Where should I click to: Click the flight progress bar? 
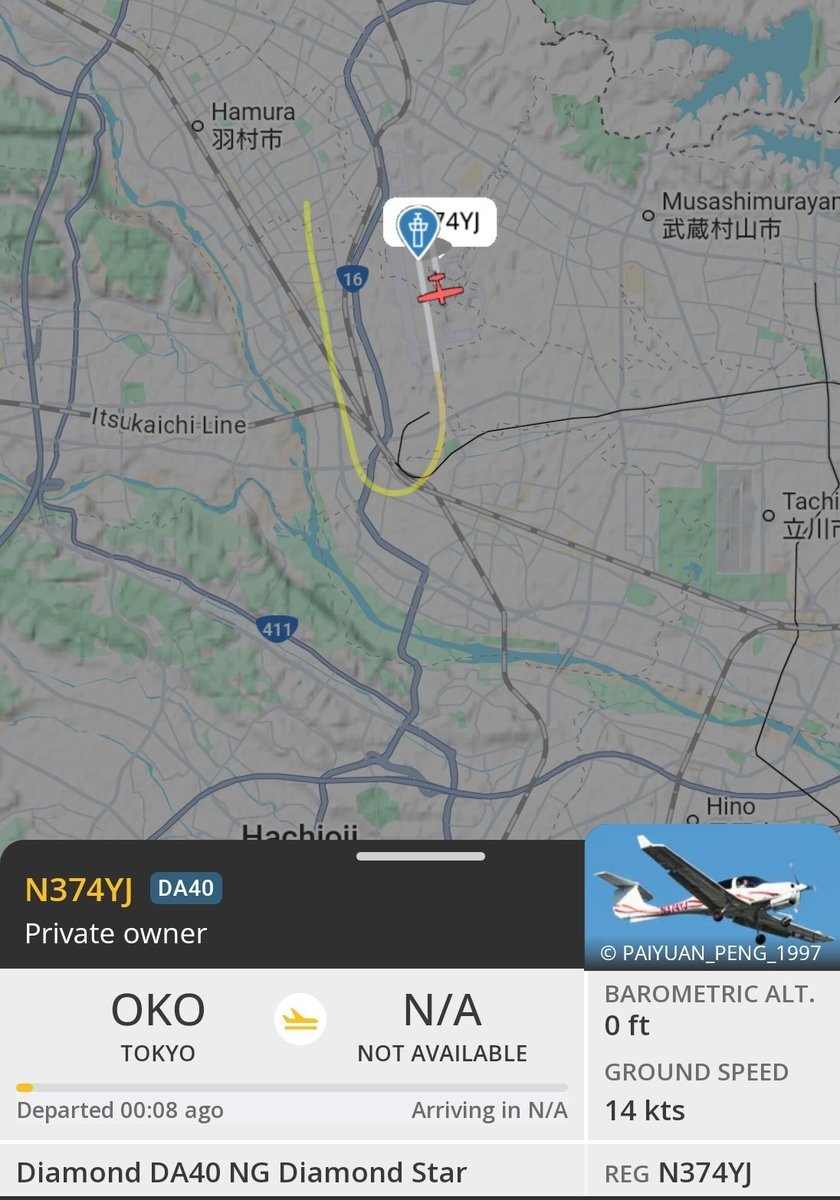[x=292, y=1087]
